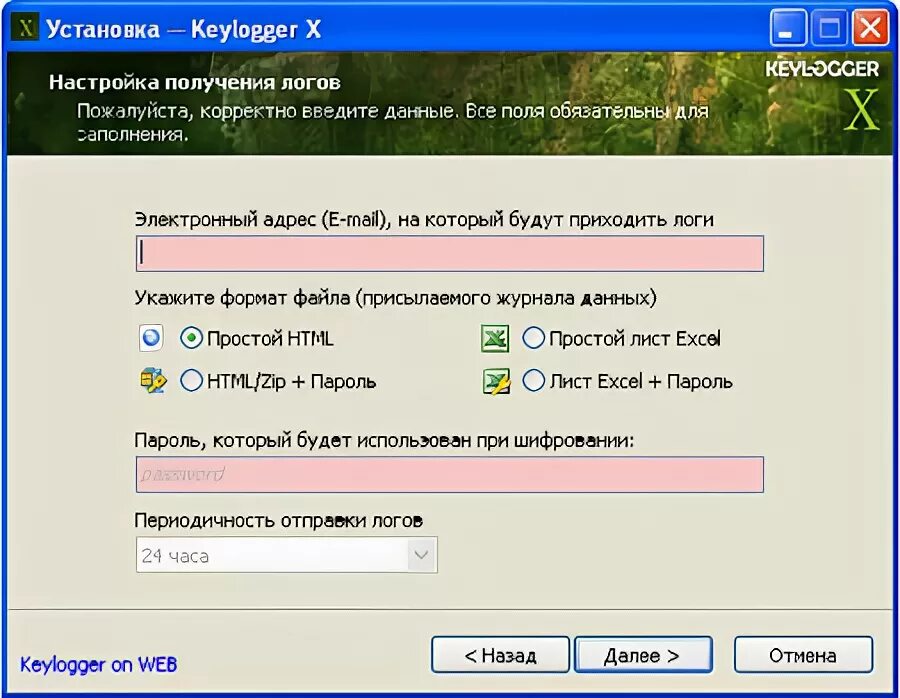Click the protected Excel icon beside Лист Excel + Пароль
Viewport: 900px width, 698px height.
495,382
